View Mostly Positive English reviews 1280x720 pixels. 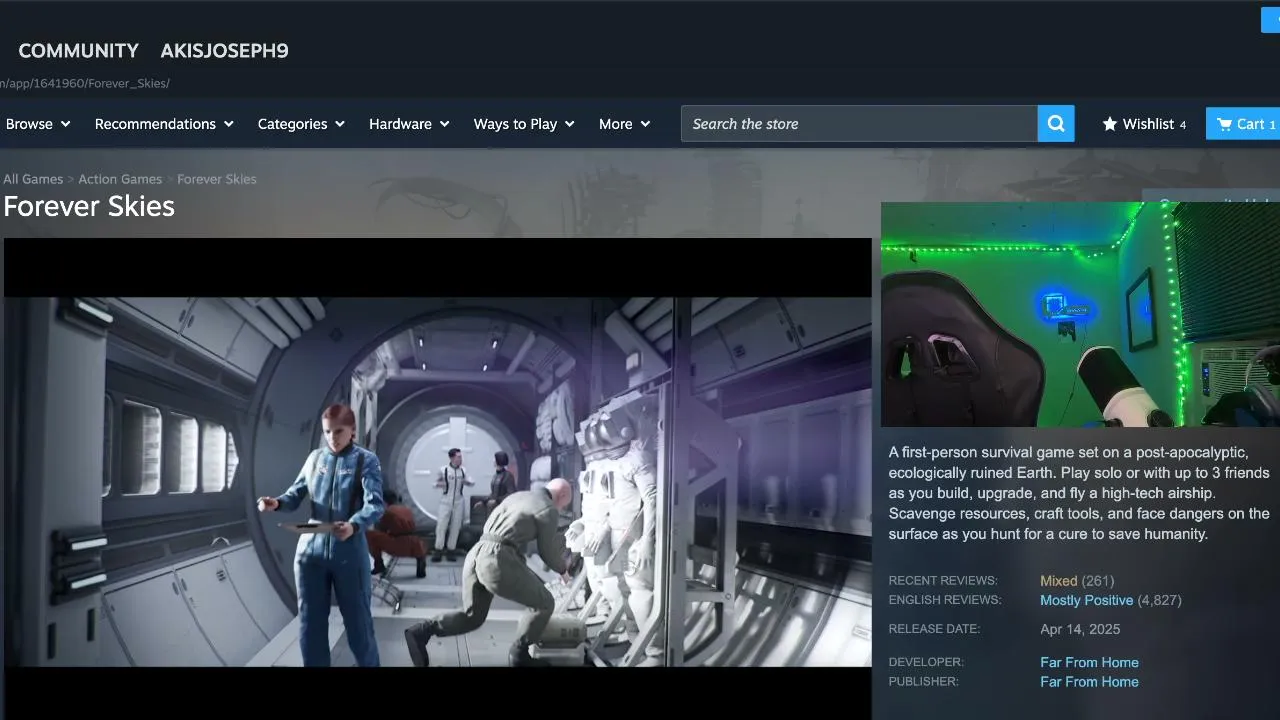tap(1086, 601)
